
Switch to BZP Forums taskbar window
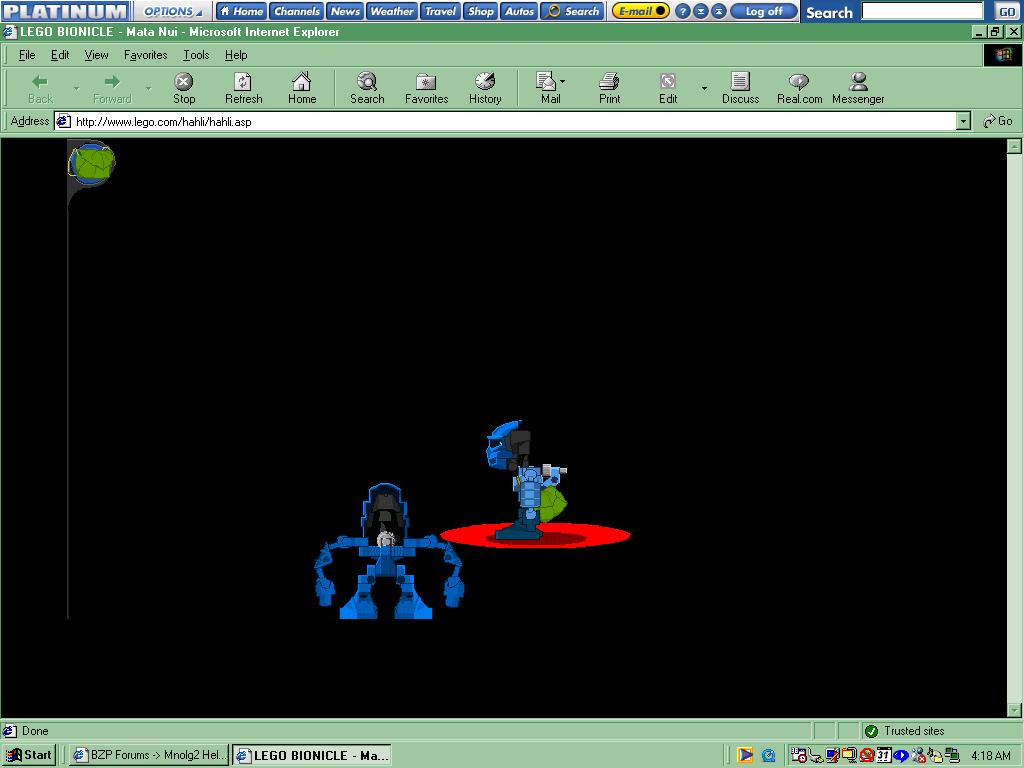click(x=149, y=755)
